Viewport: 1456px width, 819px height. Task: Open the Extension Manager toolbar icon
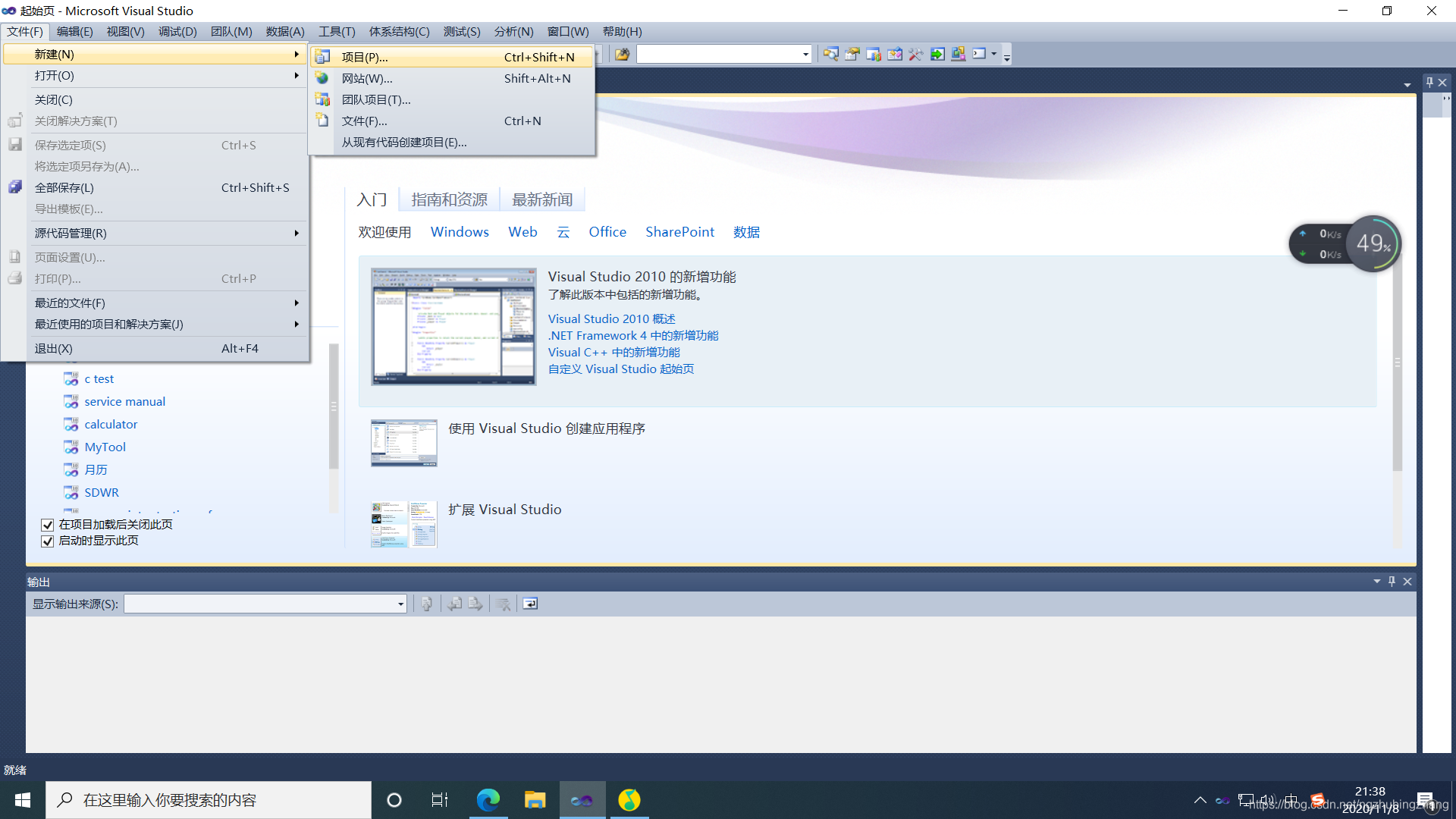click(x=959, y=54)
